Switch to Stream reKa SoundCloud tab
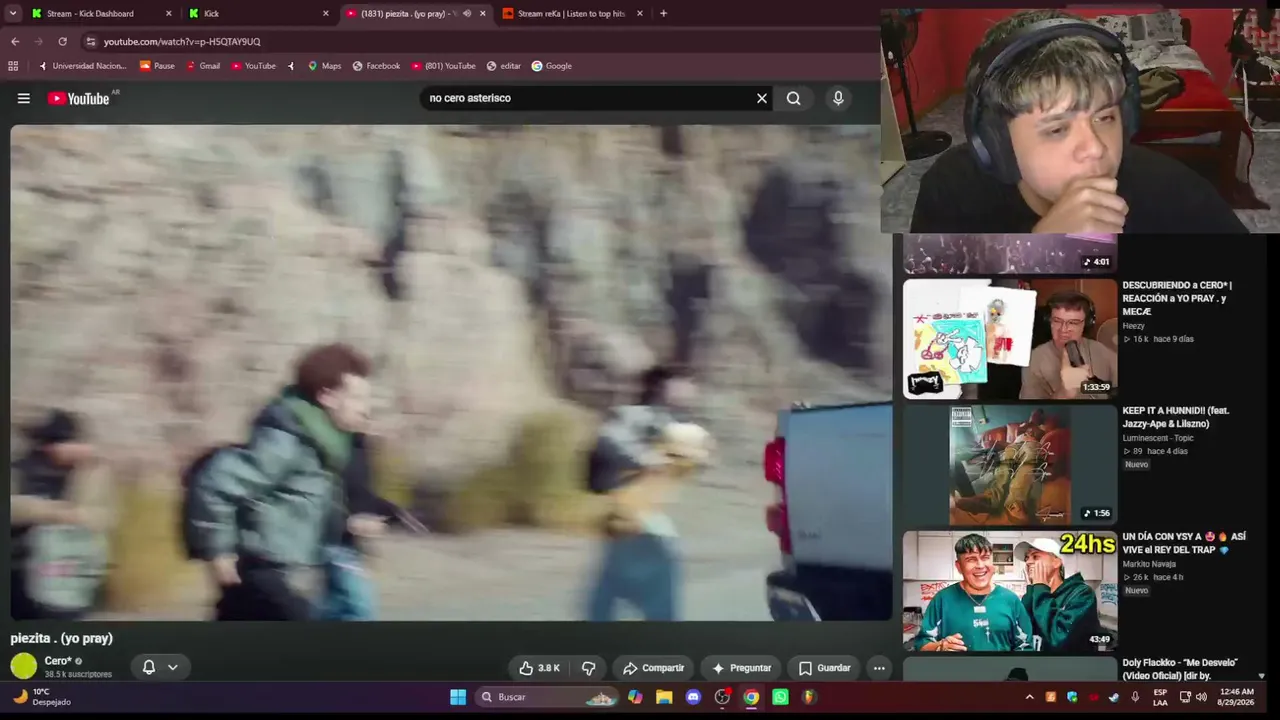Screen dimensions: 1280x720 pyautogui.click(x=571, y=14)
